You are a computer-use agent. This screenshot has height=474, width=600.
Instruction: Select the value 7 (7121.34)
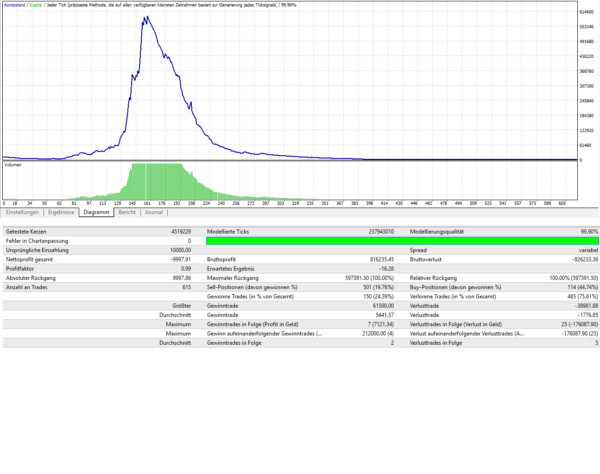(381, 324)
